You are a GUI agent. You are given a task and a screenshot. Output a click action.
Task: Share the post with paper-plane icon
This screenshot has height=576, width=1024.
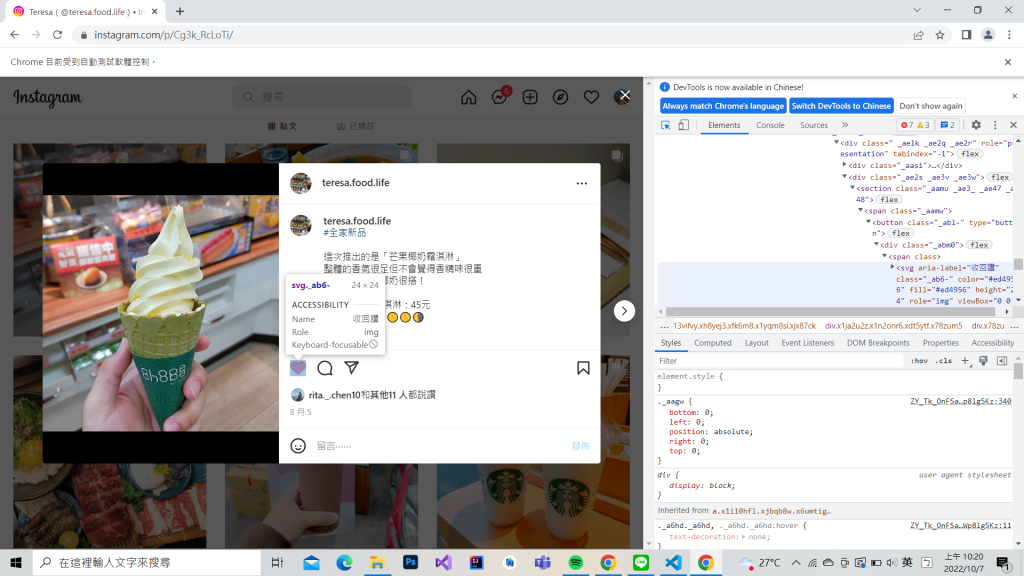point(351,368)
